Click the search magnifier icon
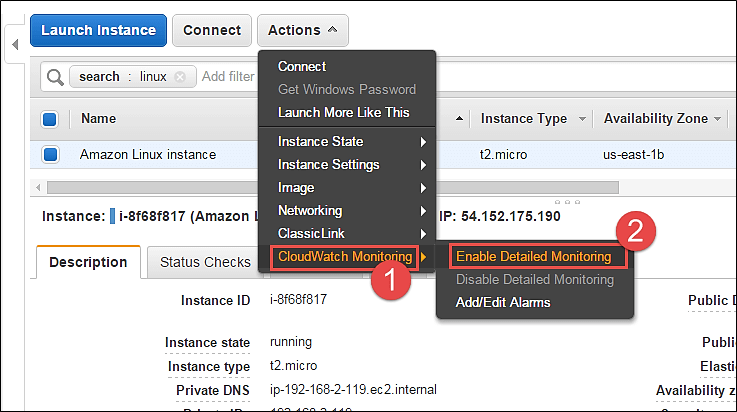 [55, 77]
